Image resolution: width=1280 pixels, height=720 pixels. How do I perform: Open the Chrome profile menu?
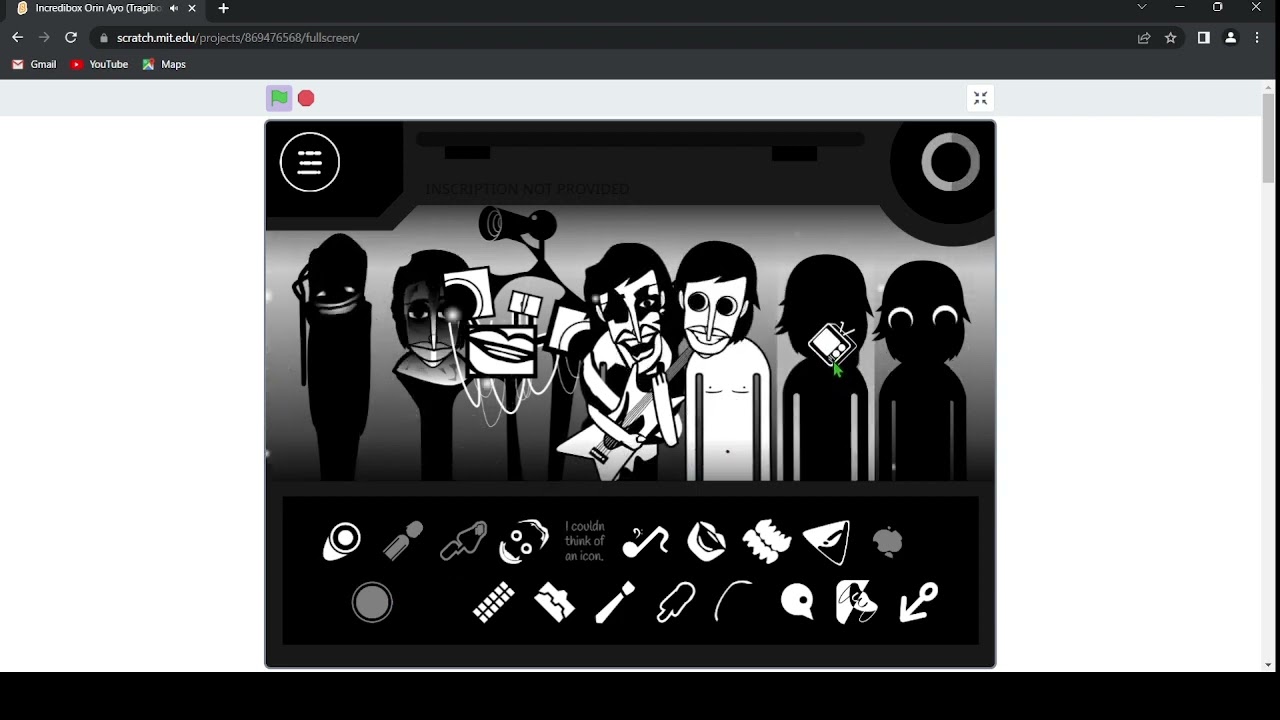coord(1230,38)
